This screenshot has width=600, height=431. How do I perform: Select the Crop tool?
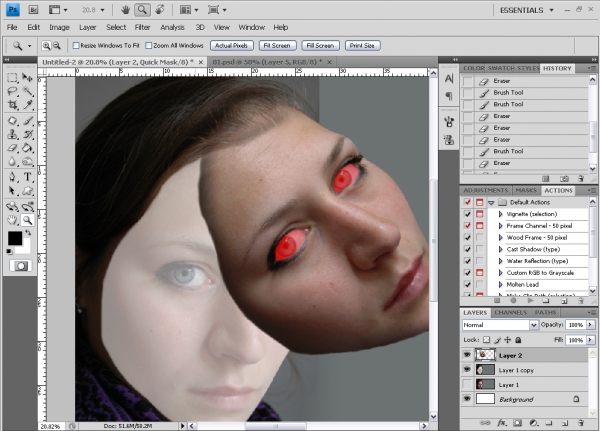12,104
